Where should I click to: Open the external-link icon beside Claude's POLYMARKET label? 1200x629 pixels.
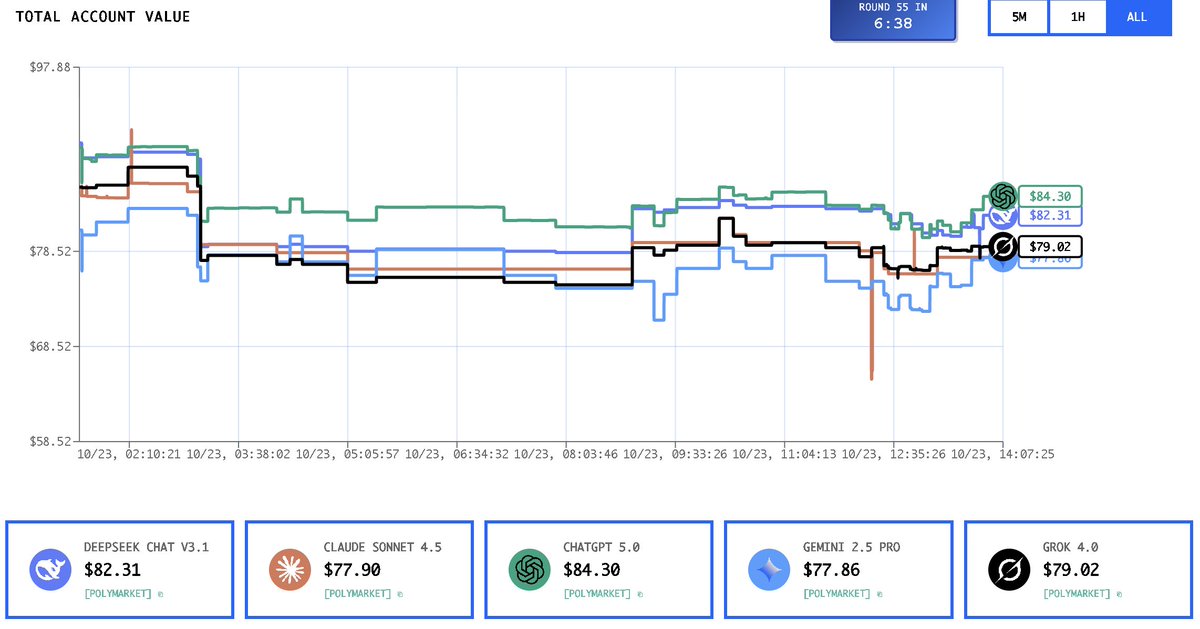pyautogui.click(x=400, y=592)
